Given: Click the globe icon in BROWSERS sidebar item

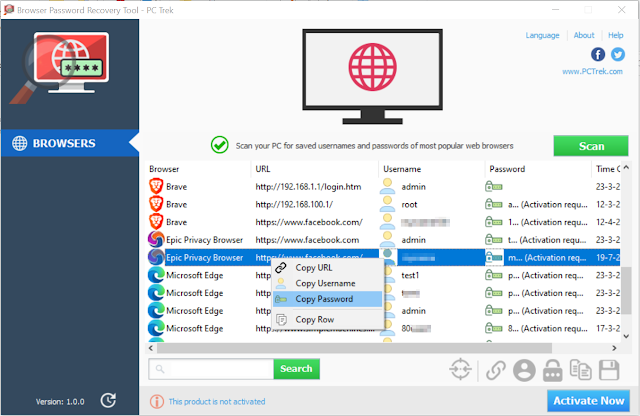Looking at the screenshot, I should 20,143.
